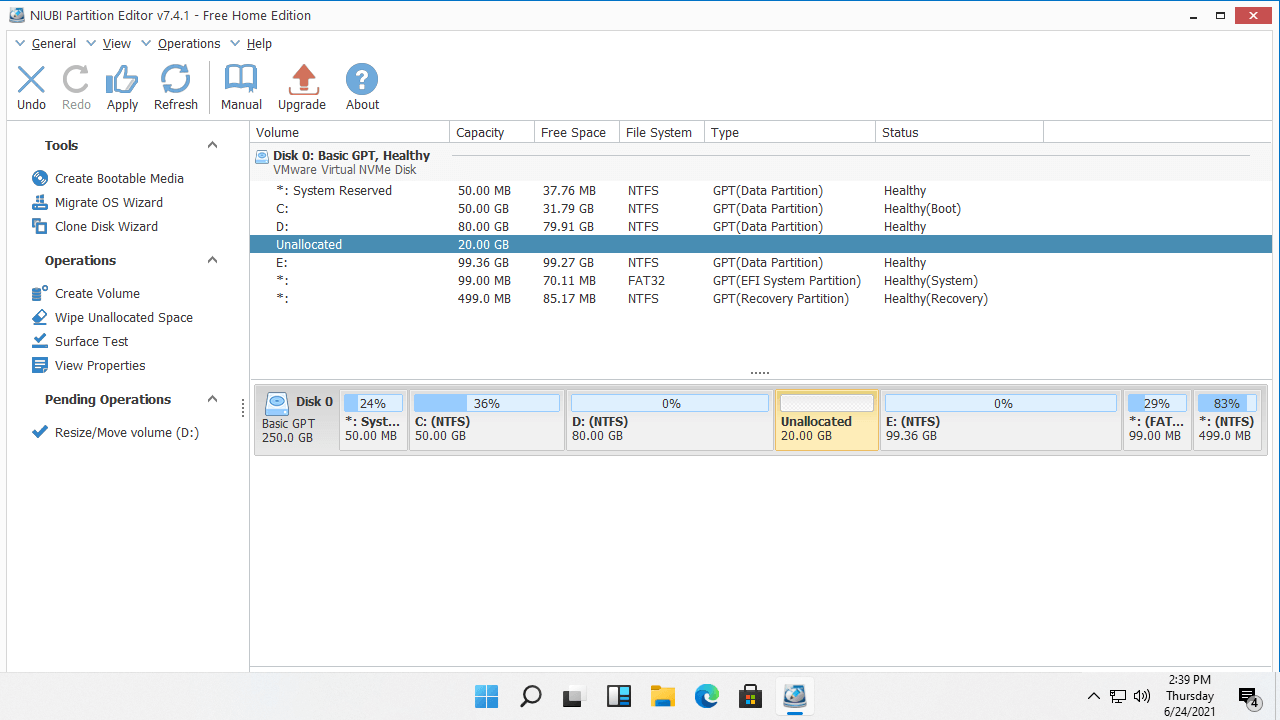Image resolution: width=1280 pixels, height=720 pixels.
Task: Run Surface Test operation
Action: coord(91,341)
